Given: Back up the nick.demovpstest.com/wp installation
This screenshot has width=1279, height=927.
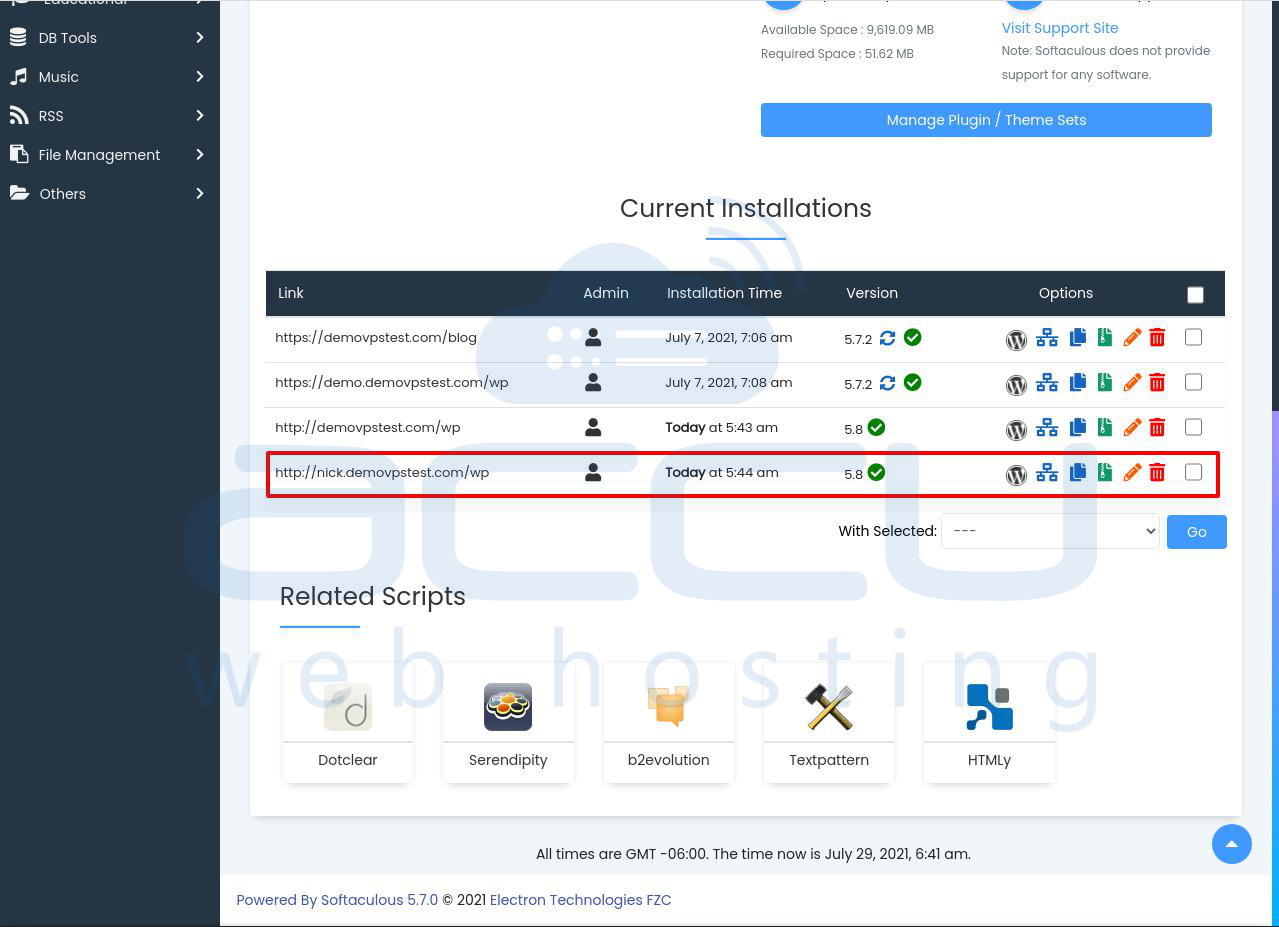Looking at the screenshot, I should point(1104,473).
